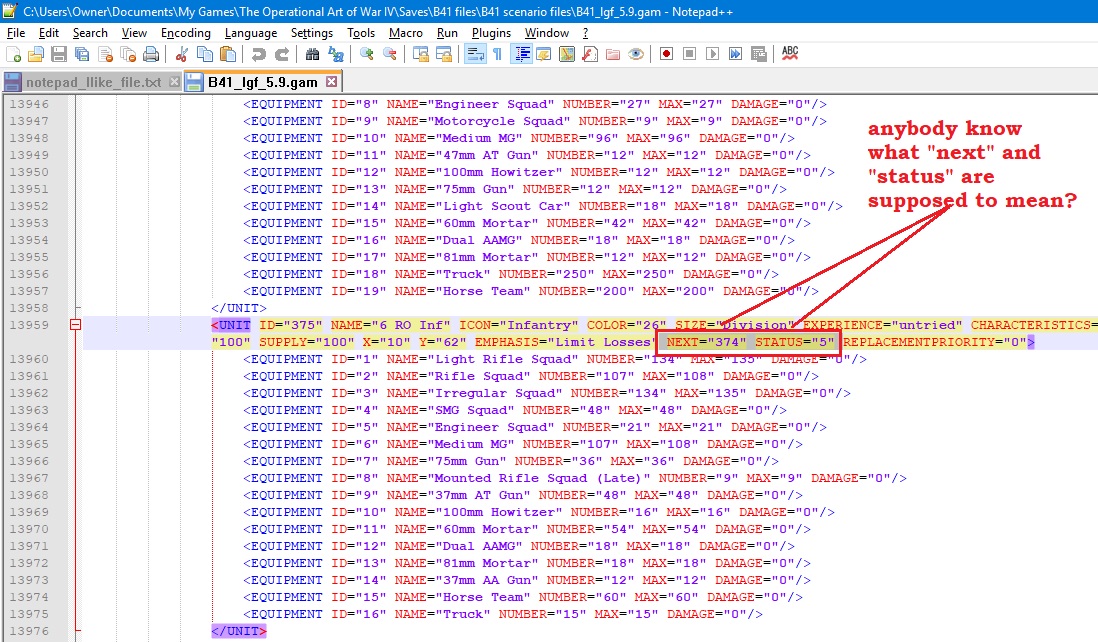Open the Language menu
Screen dimensions: 1098x642
[250, 33]
